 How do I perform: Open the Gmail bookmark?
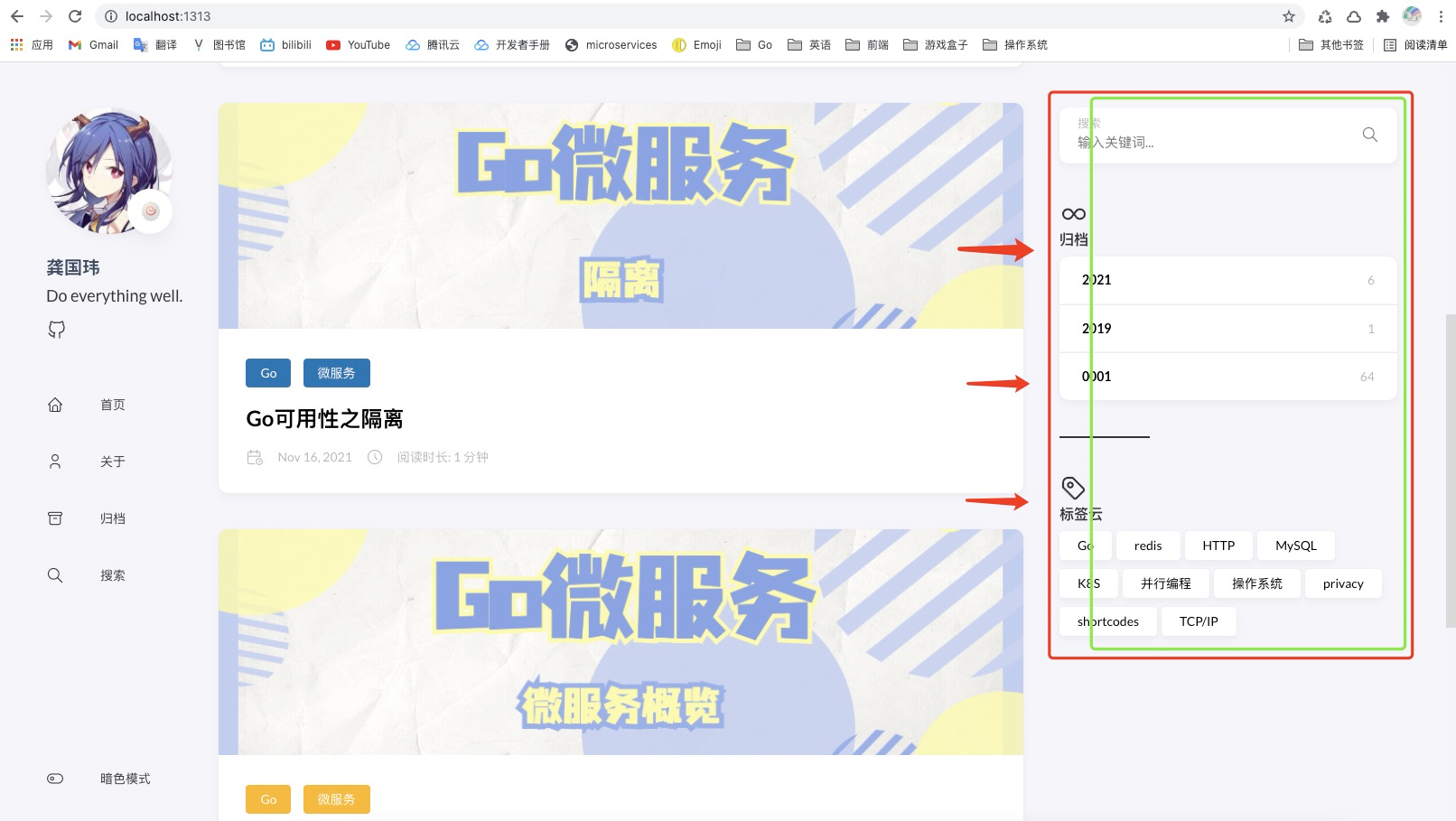point(93,44)
